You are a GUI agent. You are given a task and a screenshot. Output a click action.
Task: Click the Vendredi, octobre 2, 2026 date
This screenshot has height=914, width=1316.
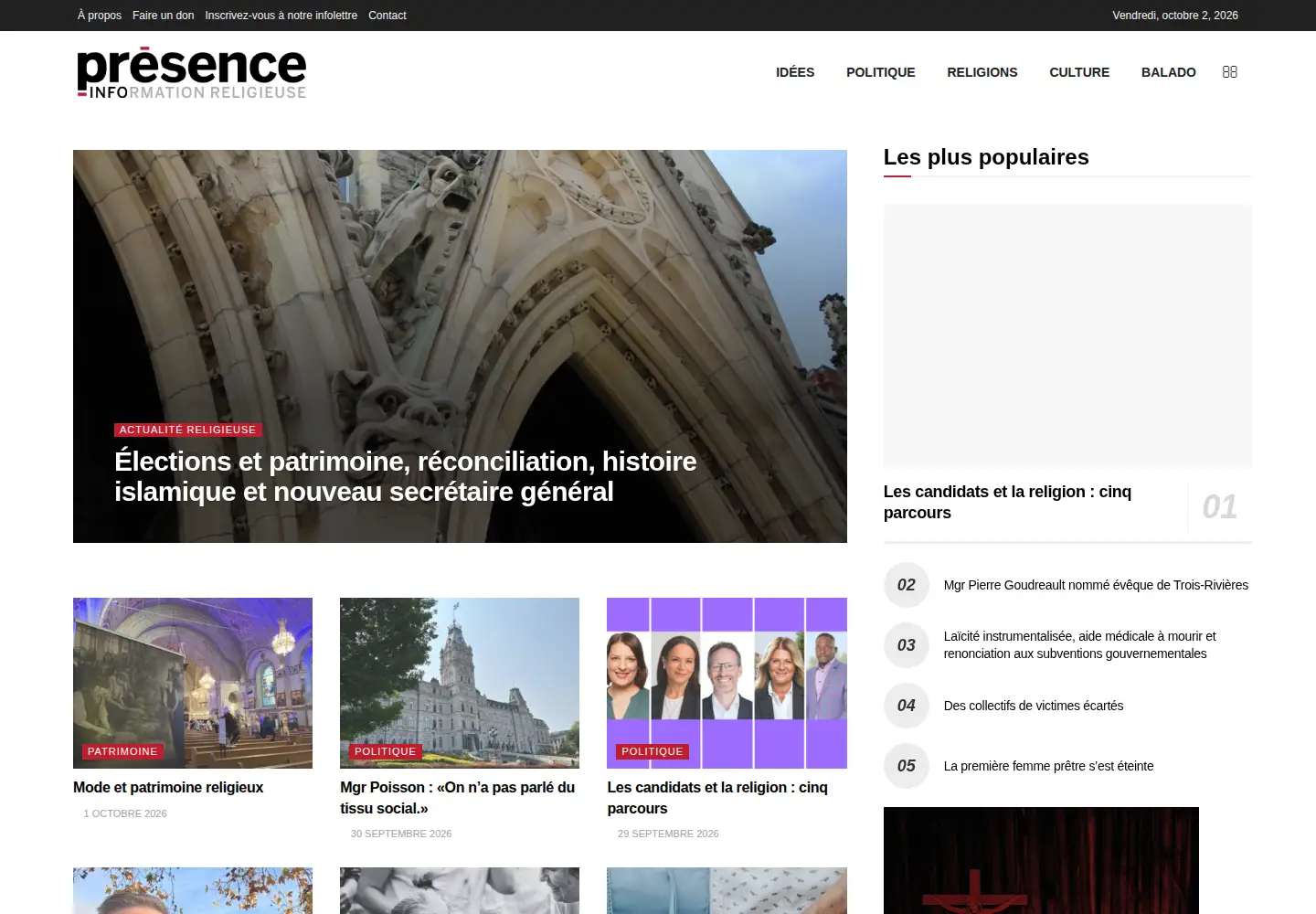click(1175, 16)
